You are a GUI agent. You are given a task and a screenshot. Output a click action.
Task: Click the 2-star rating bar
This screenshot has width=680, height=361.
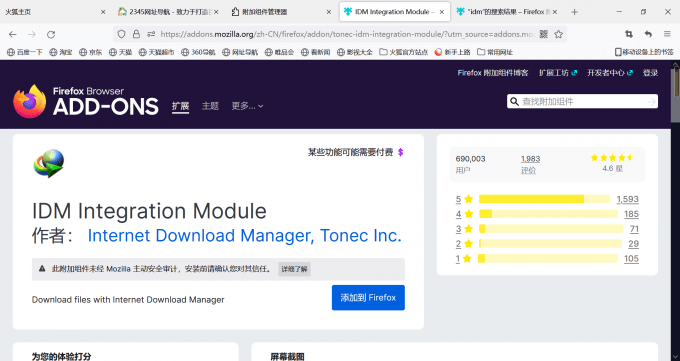click(550, 243)
